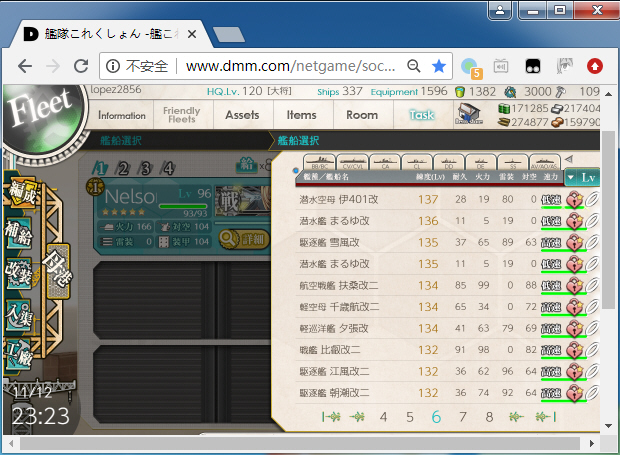Viewport: 620px width, 455px height.
Task: Click the 給 supply icon above fleet
Action: click(x=246, y=164)
